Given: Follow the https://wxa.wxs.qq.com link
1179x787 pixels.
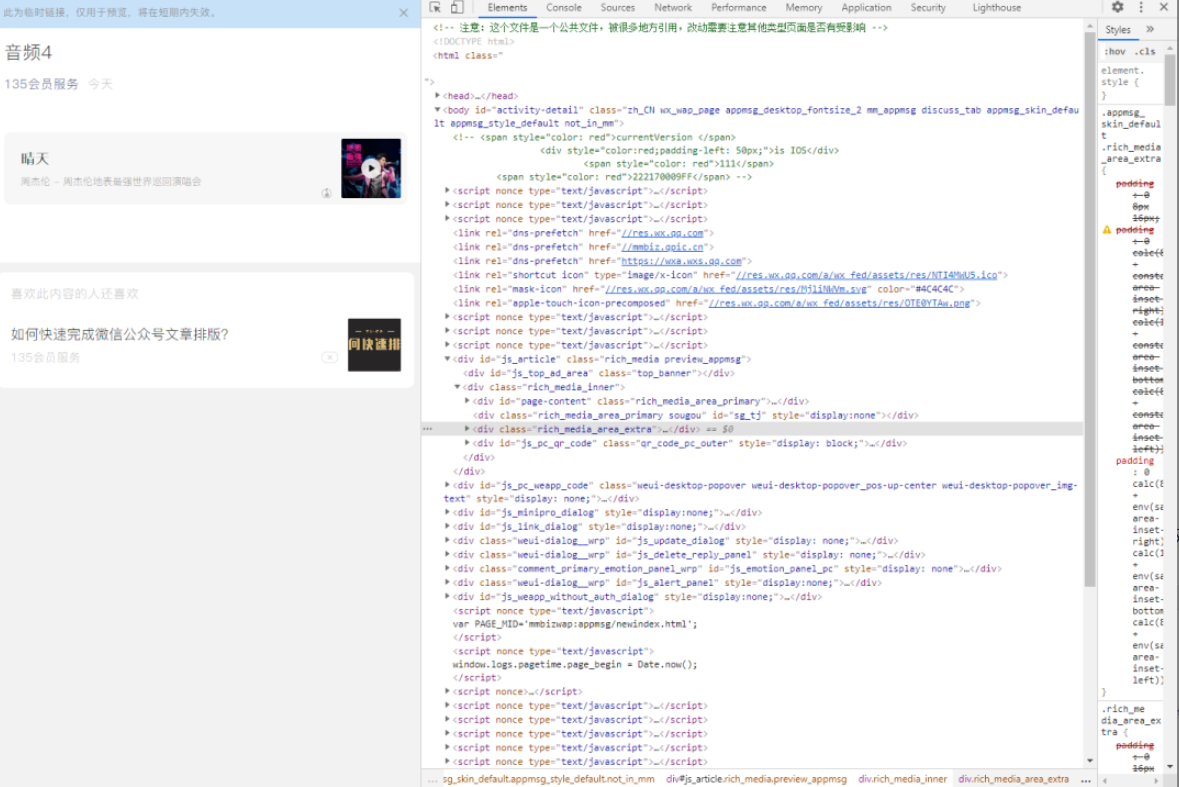Looking at the screenshot, I should pyautogui.click(x=681, y=261).
